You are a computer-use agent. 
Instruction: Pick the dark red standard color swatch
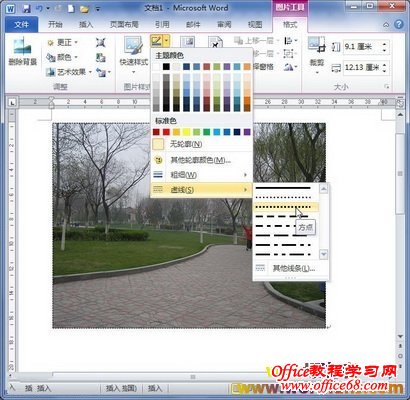click(x=156, y=132)
